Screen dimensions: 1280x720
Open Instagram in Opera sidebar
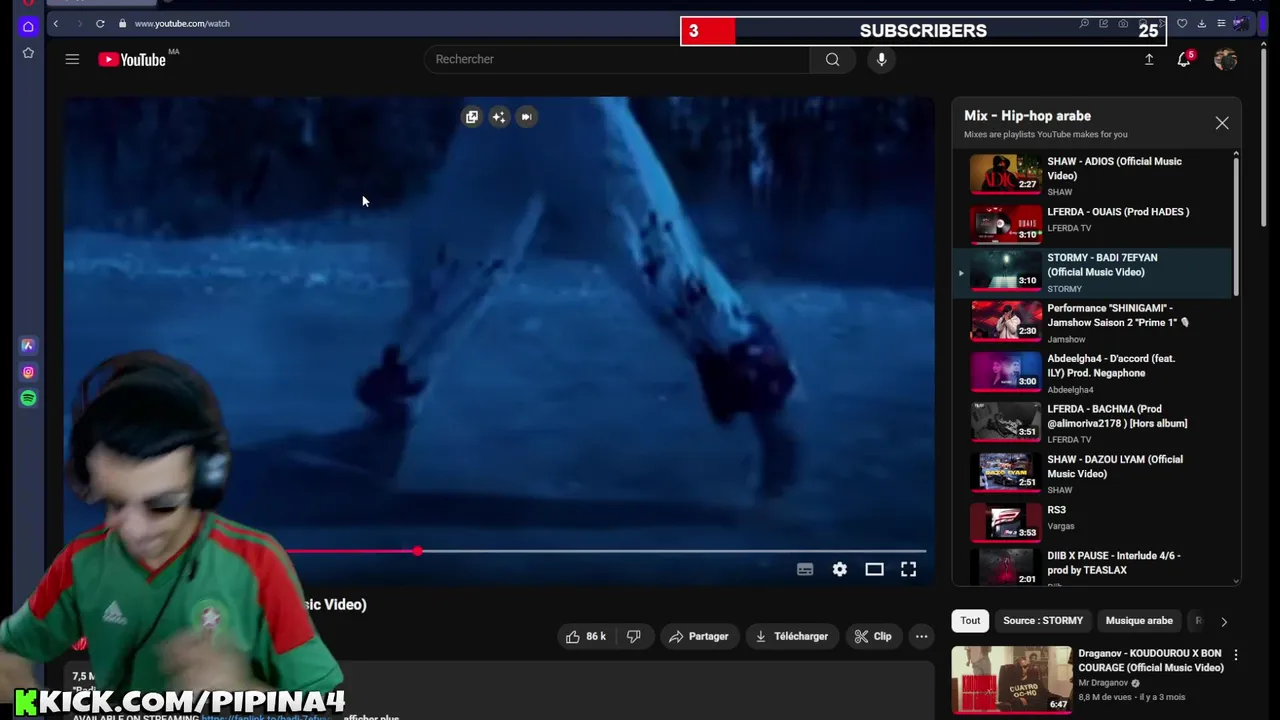point(28,372)
